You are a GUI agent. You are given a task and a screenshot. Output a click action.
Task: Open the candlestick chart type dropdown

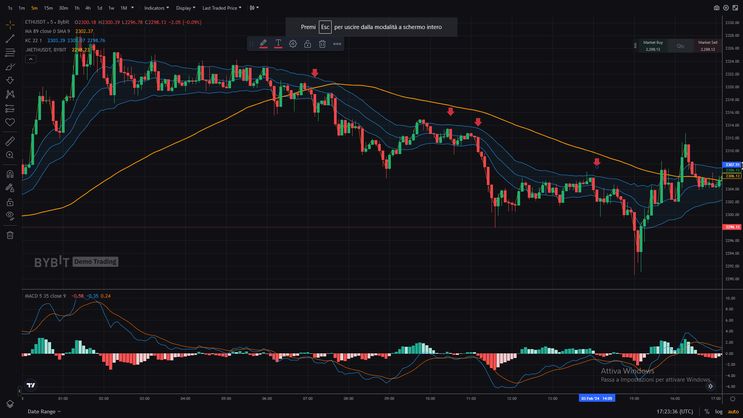[254, 8]
